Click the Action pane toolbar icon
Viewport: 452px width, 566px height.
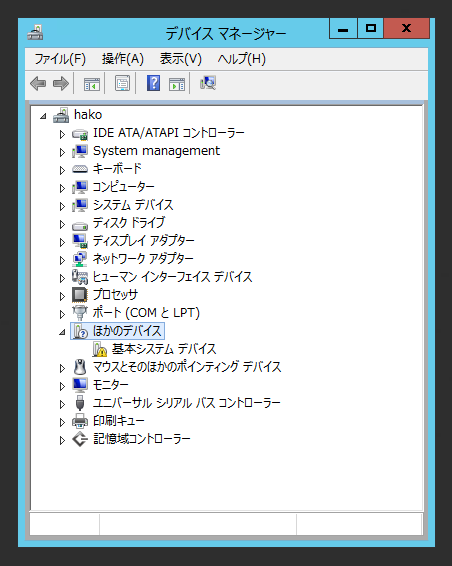177,84
